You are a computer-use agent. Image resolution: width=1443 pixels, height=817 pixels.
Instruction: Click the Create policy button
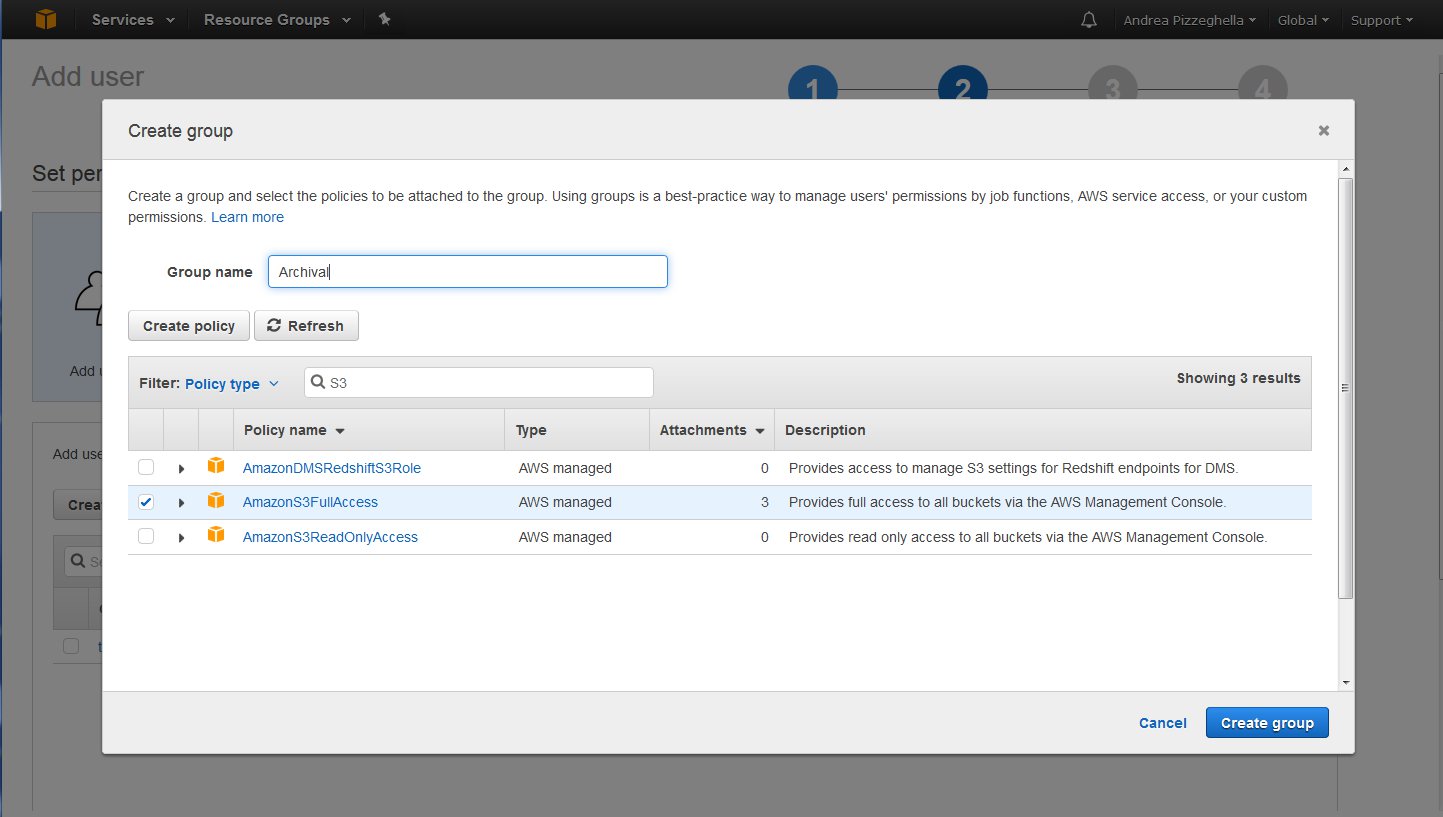pyautogui.click(x=189, y=326)
